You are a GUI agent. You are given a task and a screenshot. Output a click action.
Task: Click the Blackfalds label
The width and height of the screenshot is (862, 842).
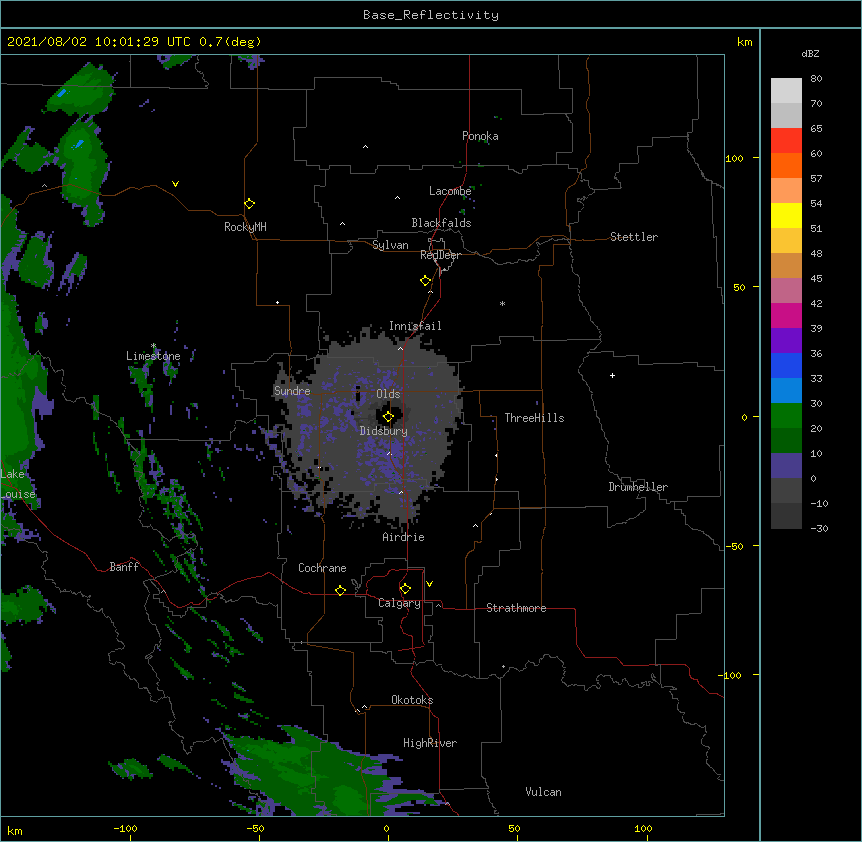point(441,223)
